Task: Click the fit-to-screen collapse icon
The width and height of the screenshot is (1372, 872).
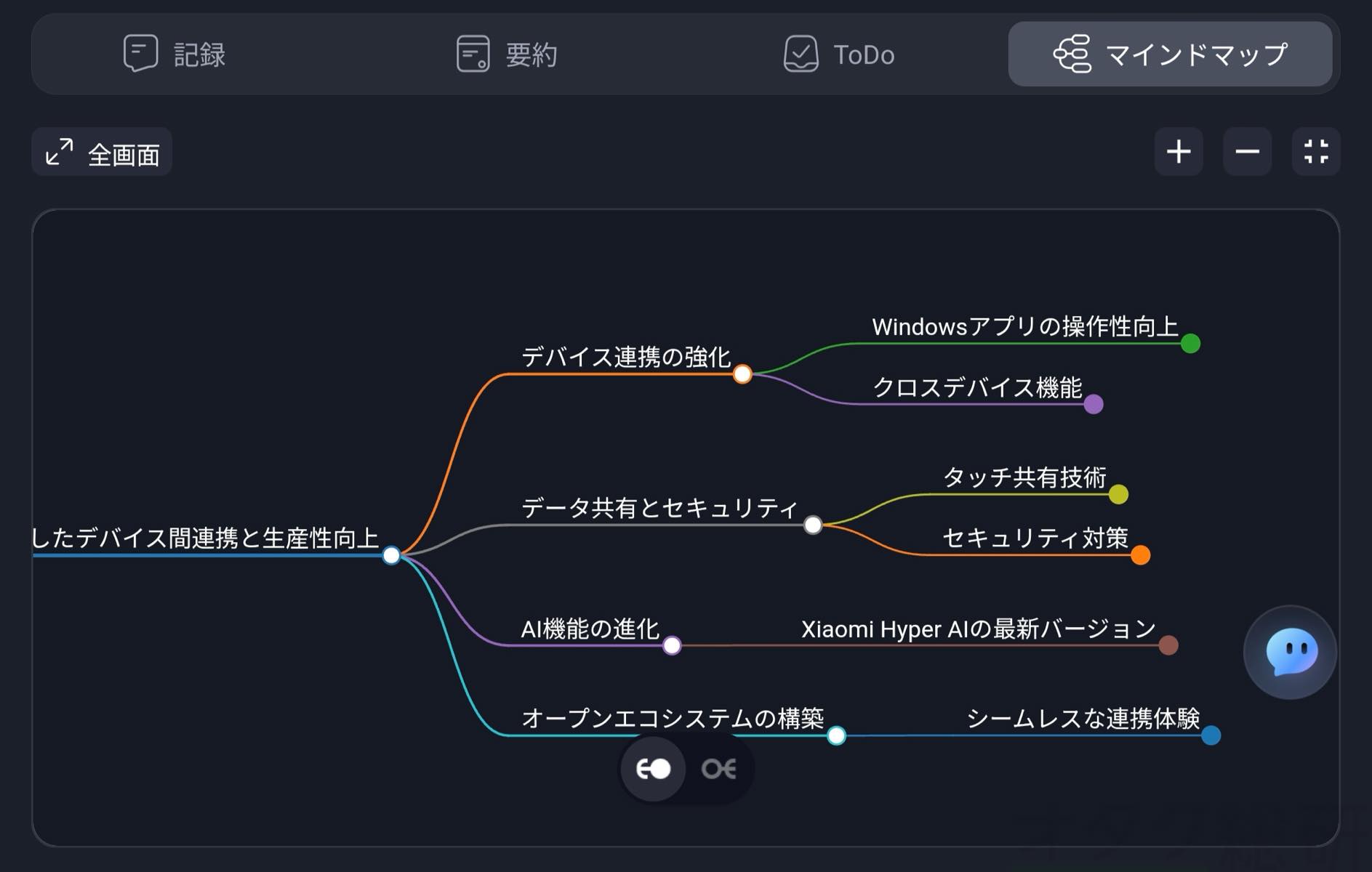Action: (x=1315, y=152)
